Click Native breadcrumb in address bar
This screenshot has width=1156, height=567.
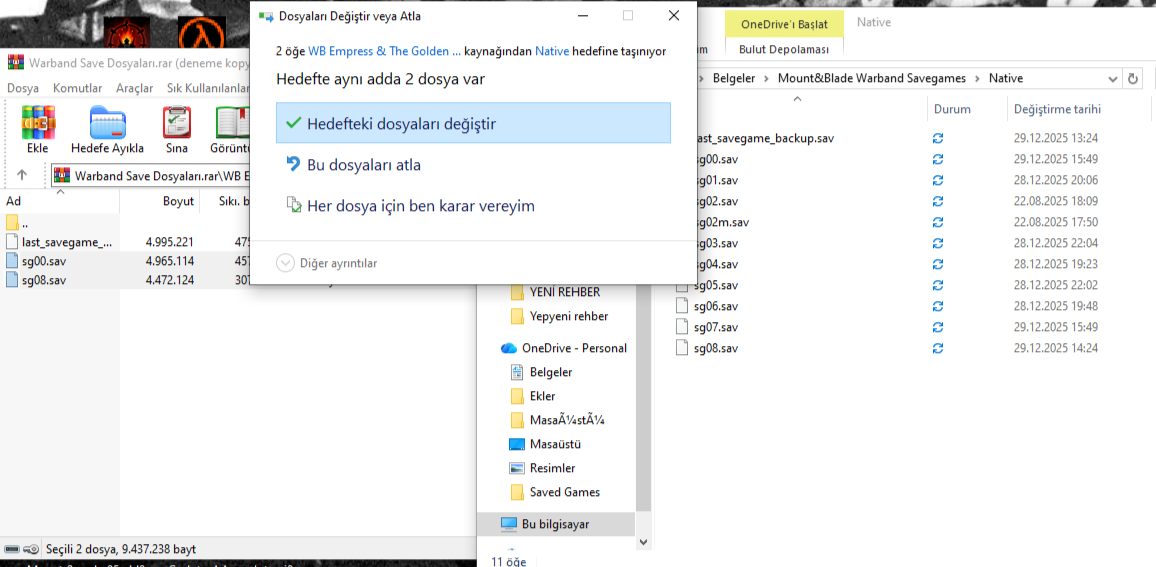[x=1006, y=78]
